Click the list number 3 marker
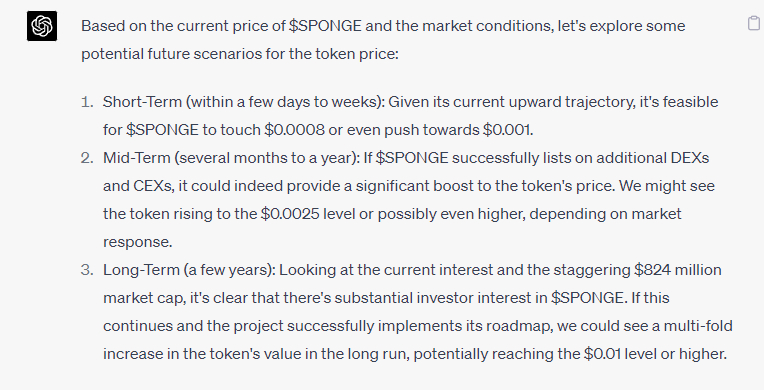The height and width of the screenshot is (390, 764). point(87,270)
